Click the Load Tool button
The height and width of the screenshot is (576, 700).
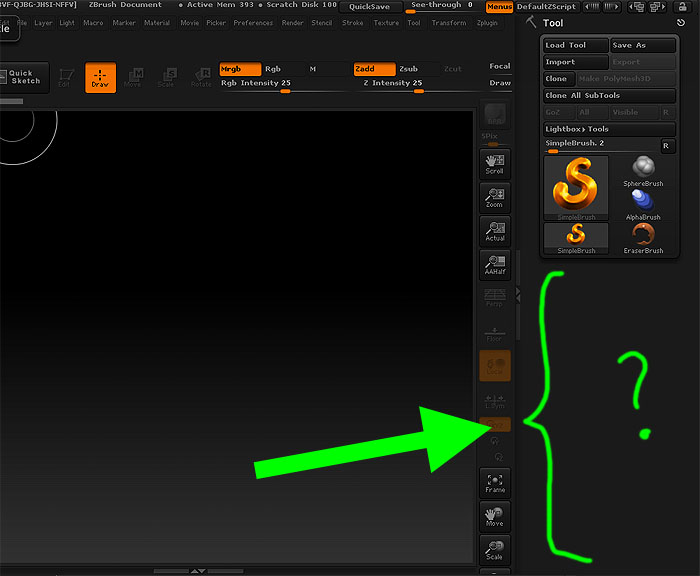click(576, 45)
